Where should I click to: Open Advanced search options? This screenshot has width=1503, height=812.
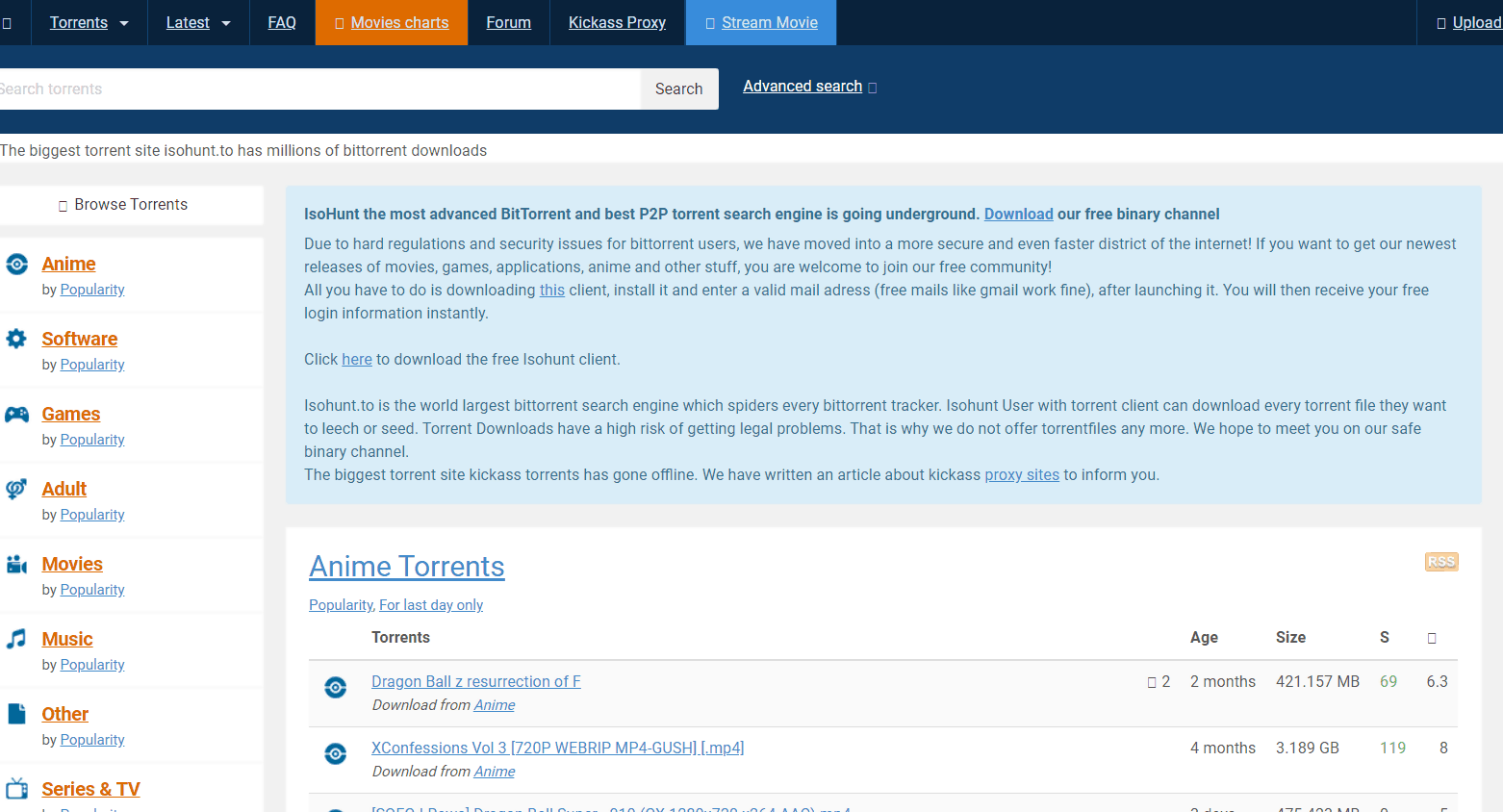click(x=809, y=87)
